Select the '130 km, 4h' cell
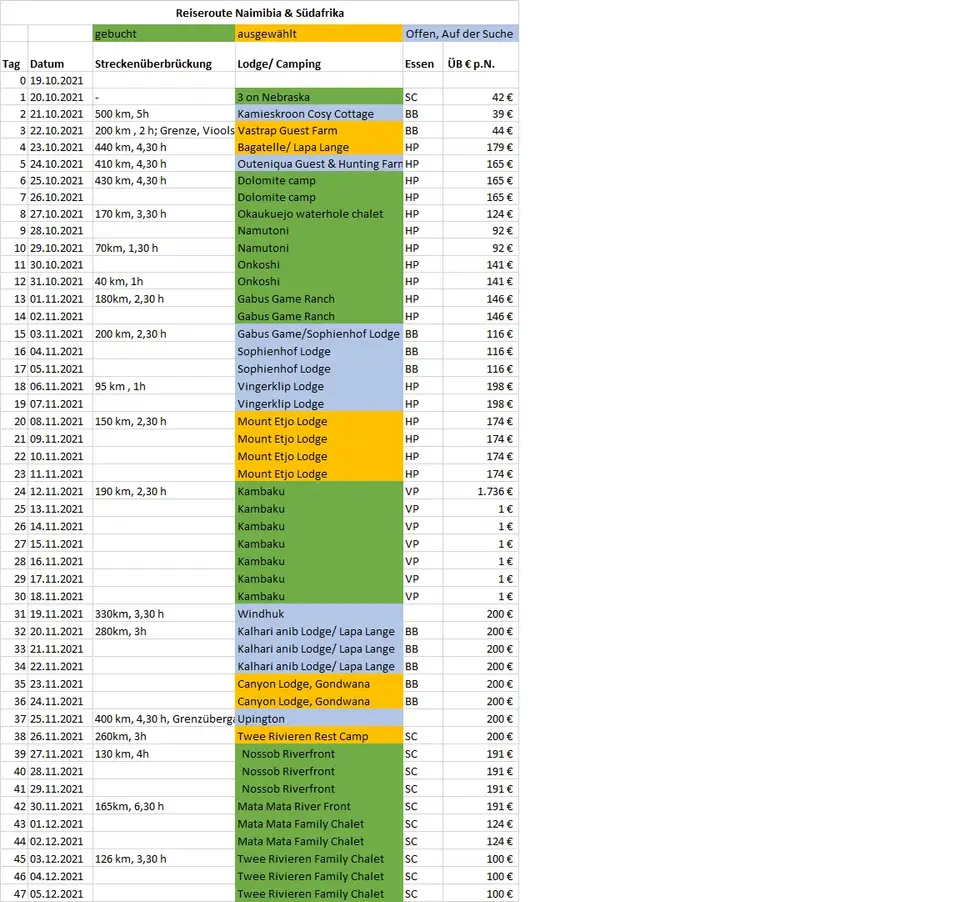Viewport: 960px width, 902px height. coord(164,754)
